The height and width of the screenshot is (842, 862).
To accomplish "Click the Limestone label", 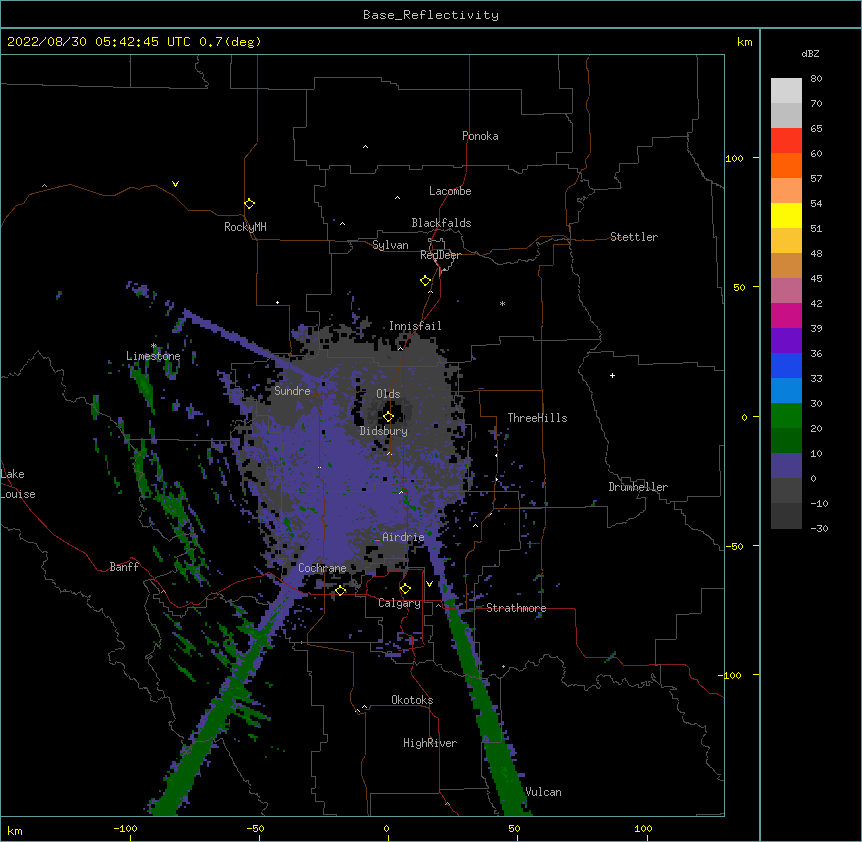I will (x=153, y=356).
